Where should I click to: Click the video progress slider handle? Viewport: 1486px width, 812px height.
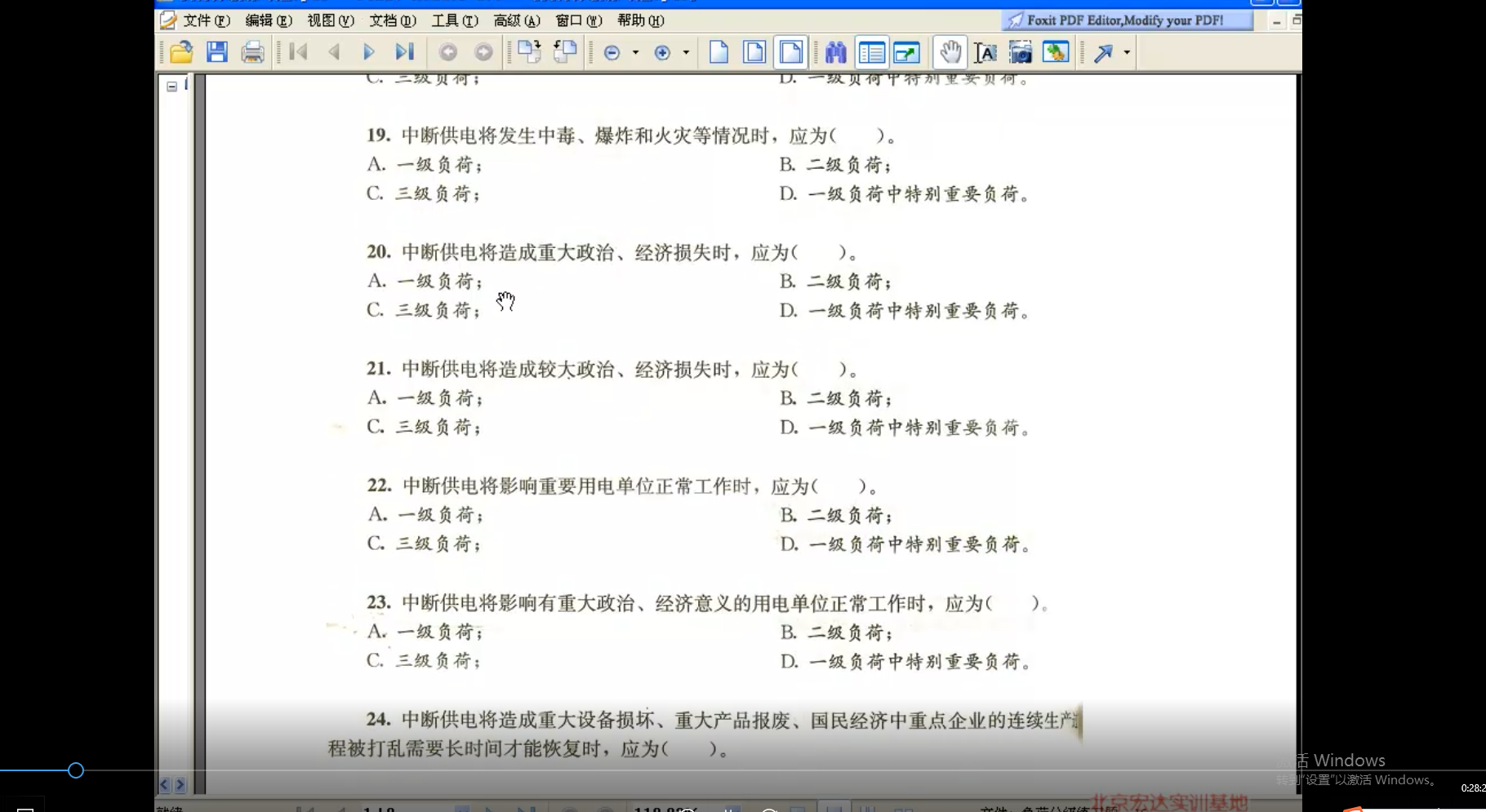[76, 770]
